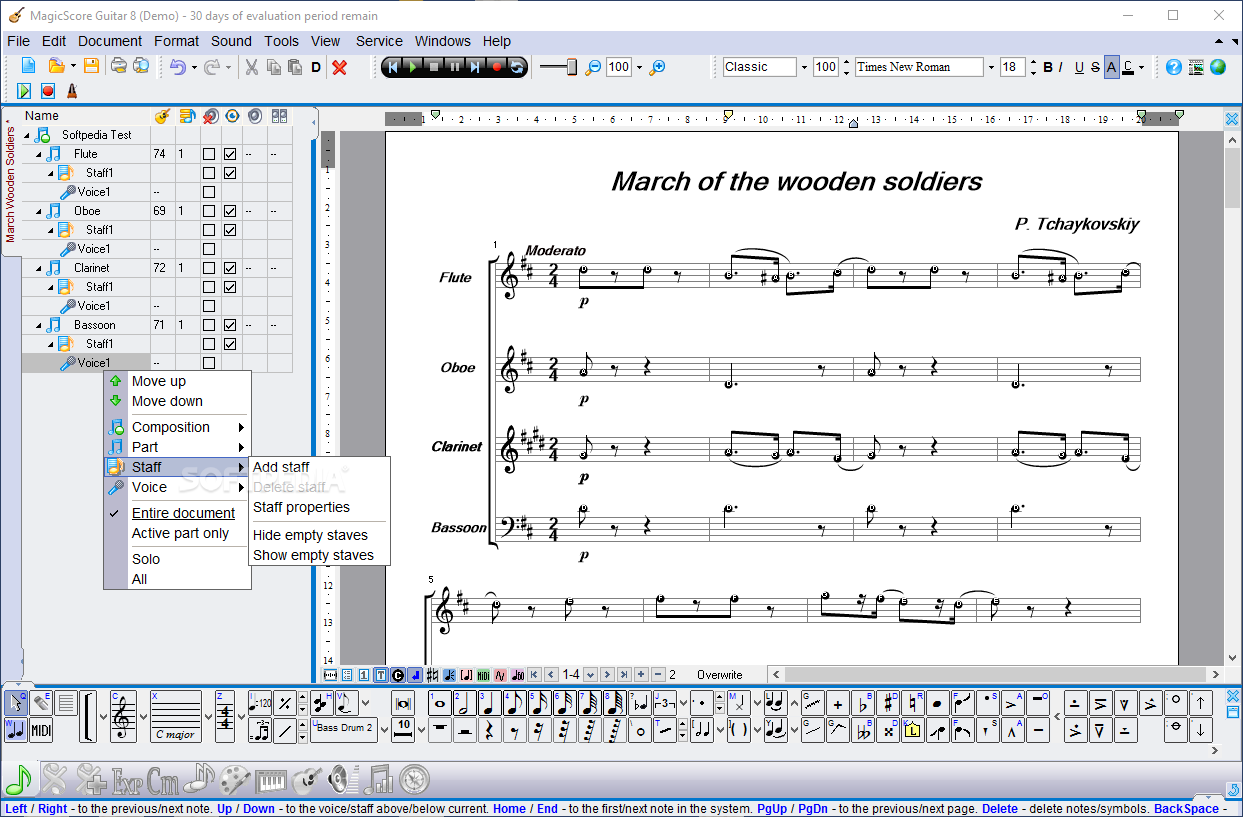The width and height of the screenshot is (1243, 817).
Task: Click the MIDI input button
Action: pyautogui.click(x=41, y=730)
